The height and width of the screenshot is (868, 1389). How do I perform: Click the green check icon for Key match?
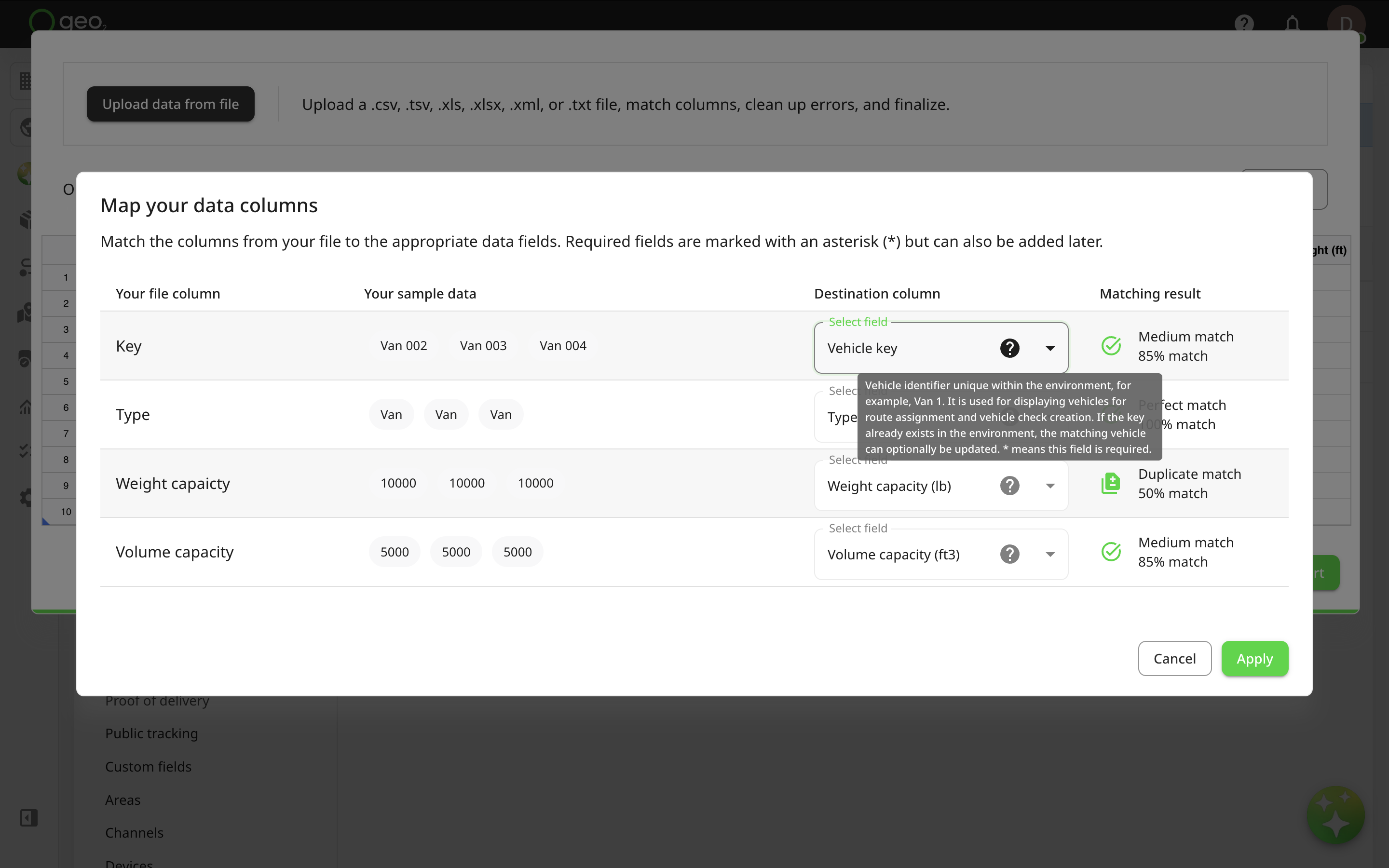pyautogui.click(x=1111, y=346)
